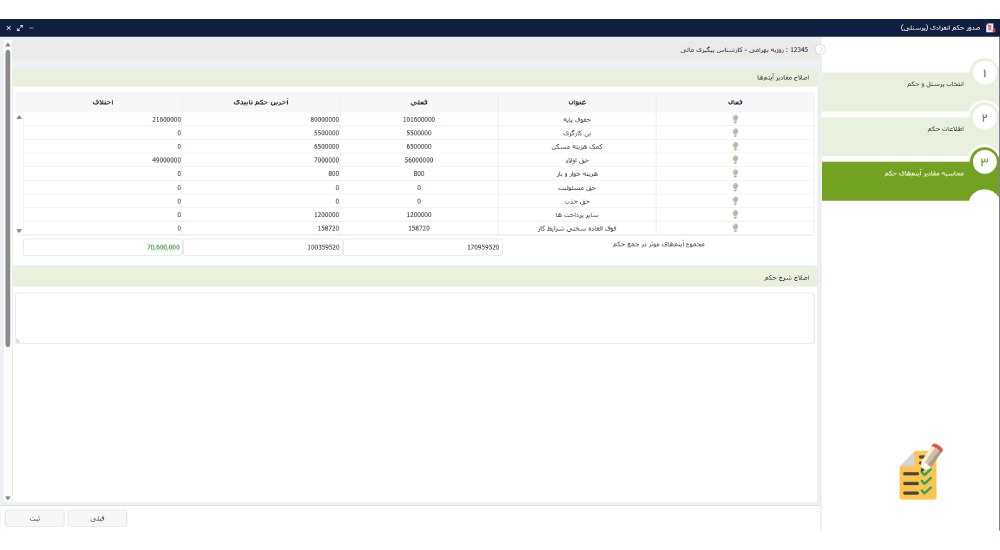Click the personnel label 12345 روزبه بهرامی

[744, 50]
